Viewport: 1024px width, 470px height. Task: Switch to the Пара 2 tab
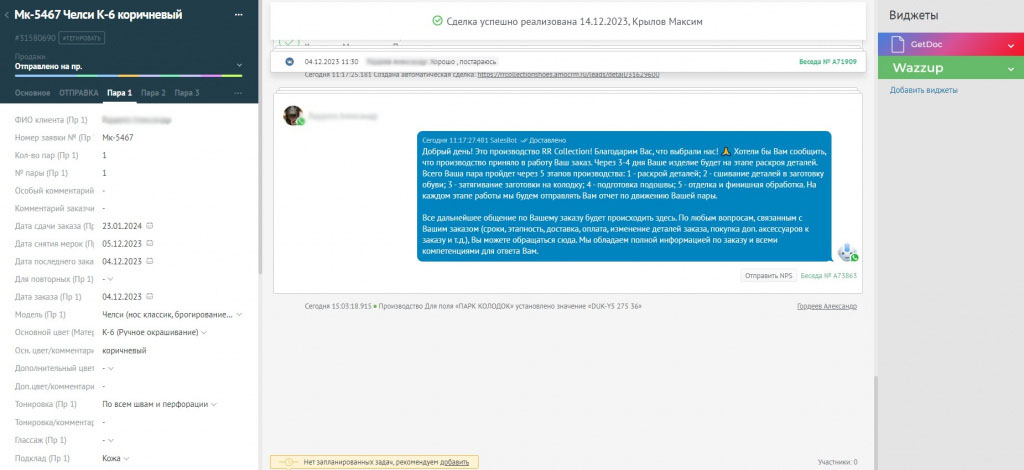point(153,93)
